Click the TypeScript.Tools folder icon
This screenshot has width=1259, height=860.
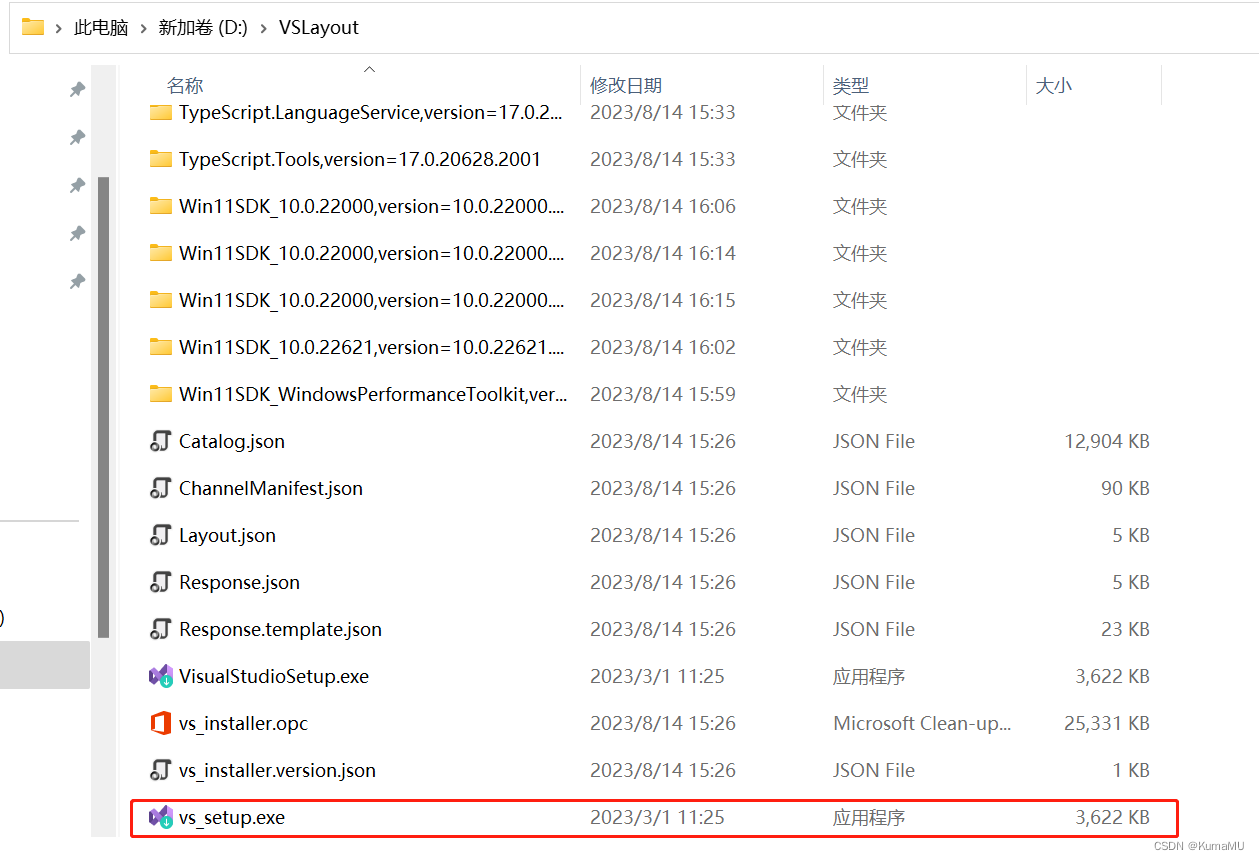160,159
